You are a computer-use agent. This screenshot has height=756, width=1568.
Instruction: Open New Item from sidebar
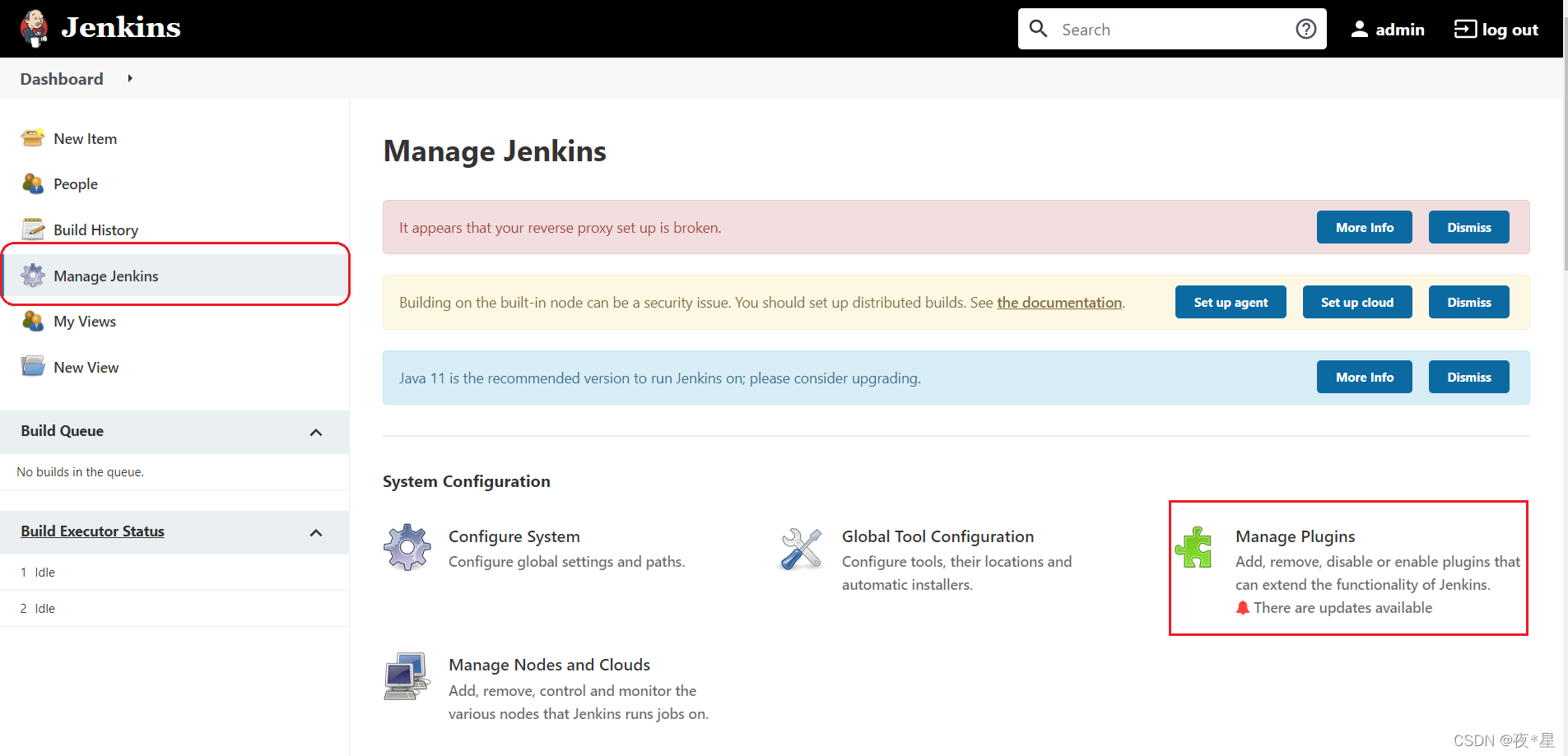pos(85,139)
